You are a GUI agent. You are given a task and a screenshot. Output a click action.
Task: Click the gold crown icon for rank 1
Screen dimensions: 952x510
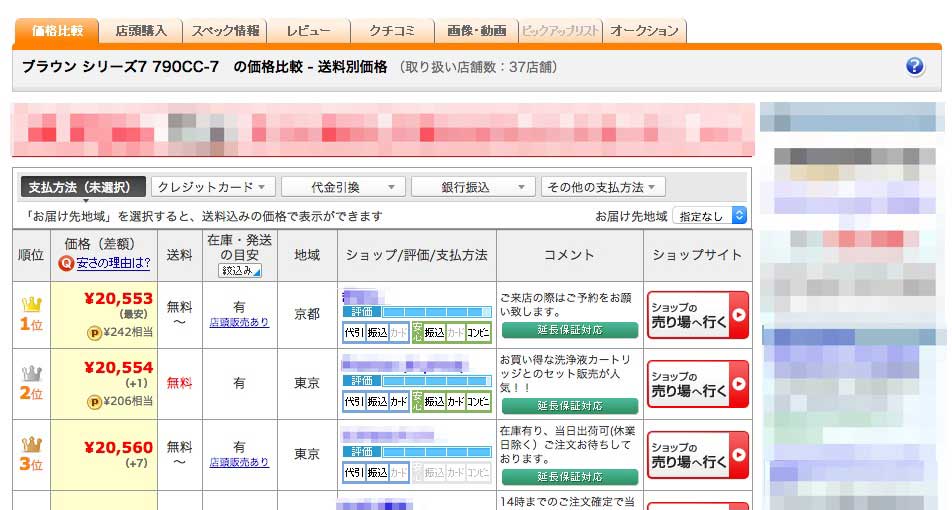coord(31,303)
